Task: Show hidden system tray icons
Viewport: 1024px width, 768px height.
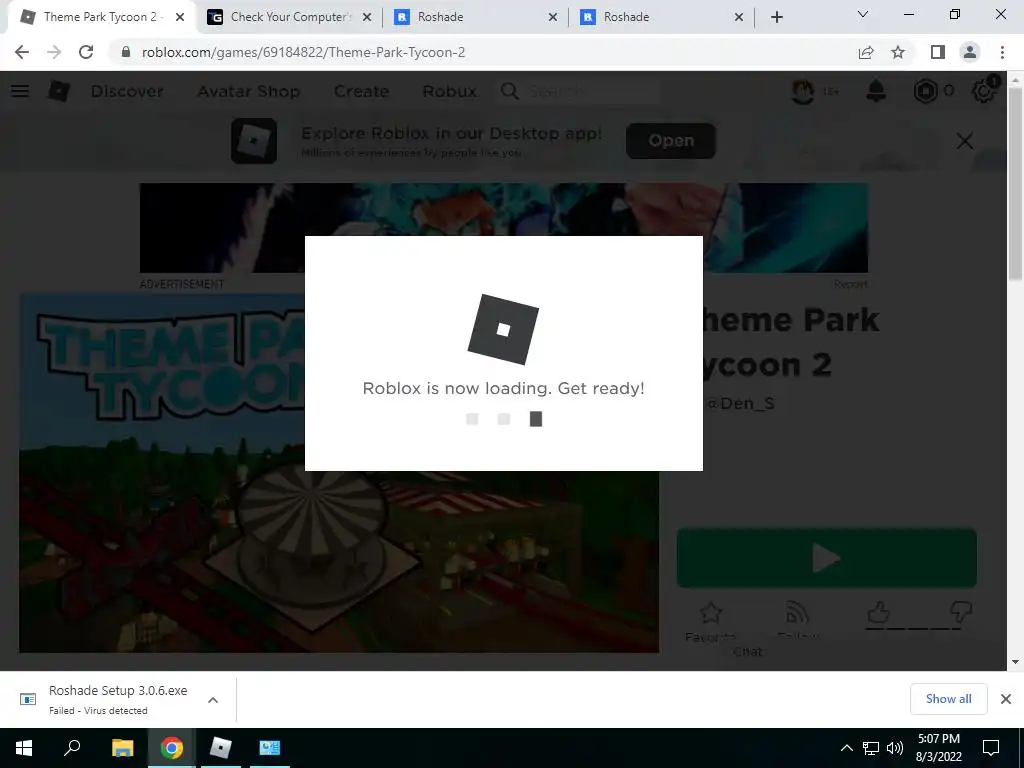Action: (846, 748)
